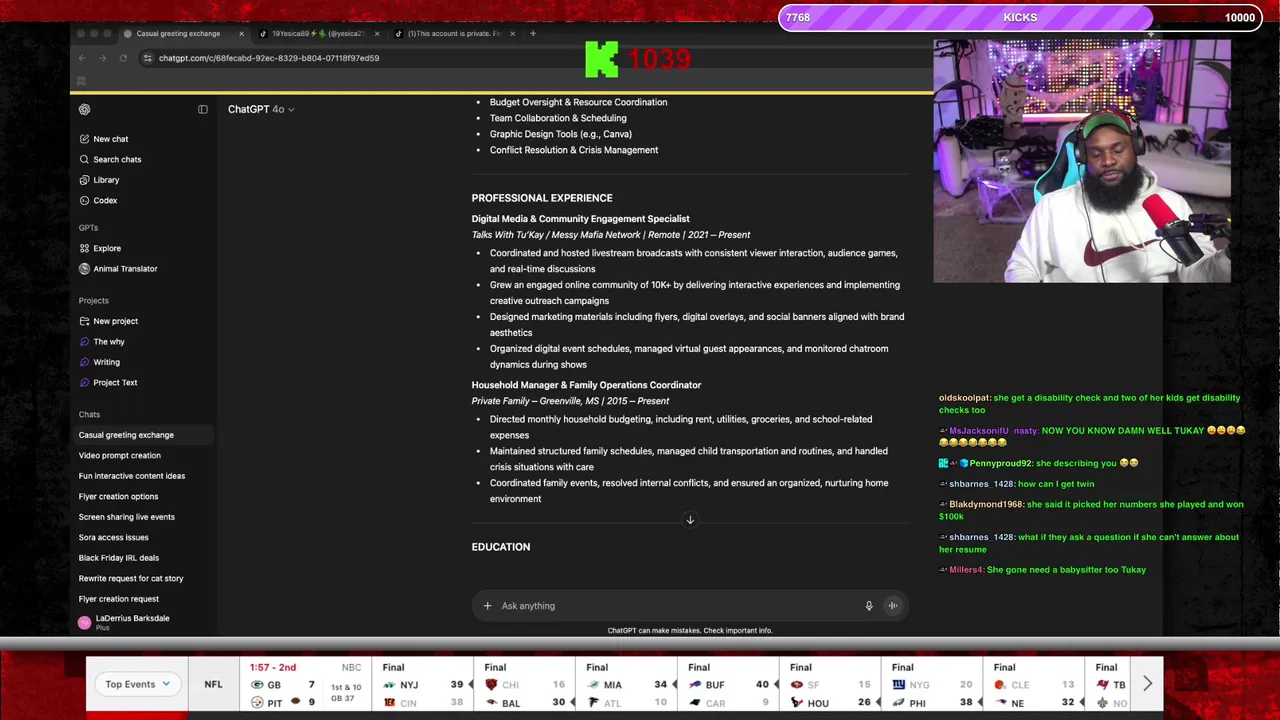Image resolution: width=1280 pixels, height=720 pixels.
Task: Open the MIA vs ATL final score
Action: pos(626,685)
